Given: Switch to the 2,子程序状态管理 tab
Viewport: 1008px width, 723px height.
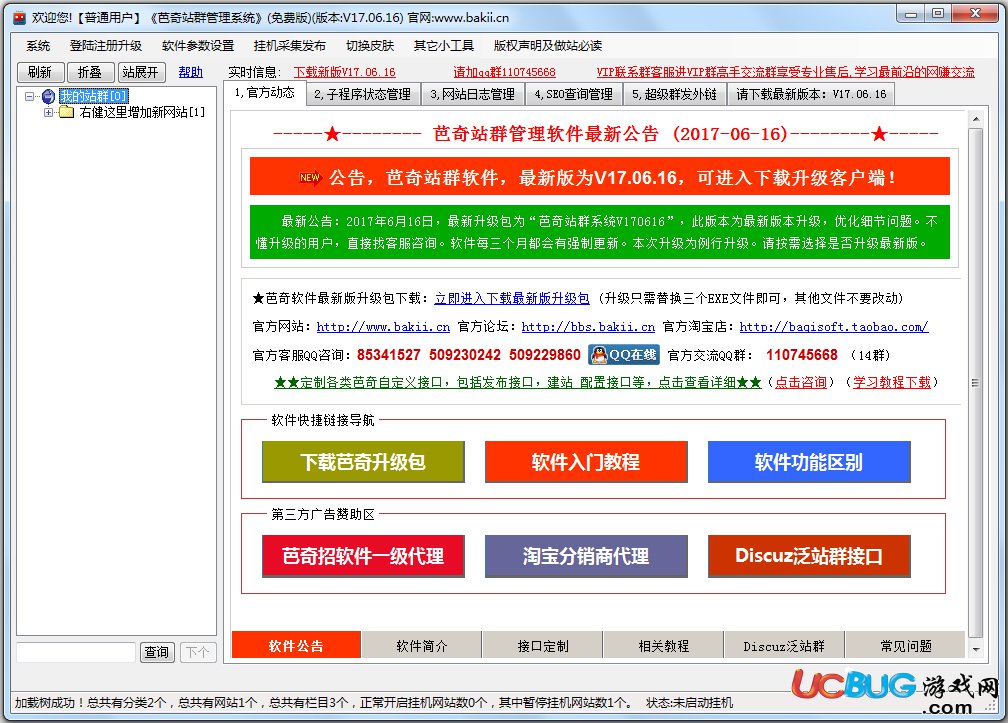Looking at the screenshot, I should point(363,94).
